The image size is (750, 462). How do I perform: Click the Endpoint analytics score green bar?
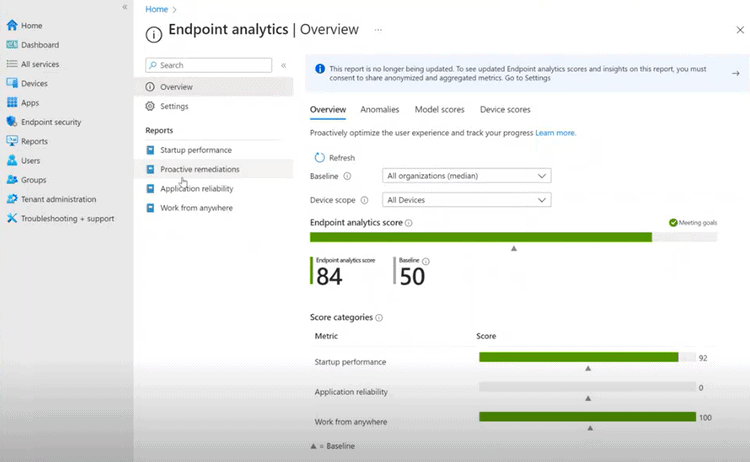(481, 237)
